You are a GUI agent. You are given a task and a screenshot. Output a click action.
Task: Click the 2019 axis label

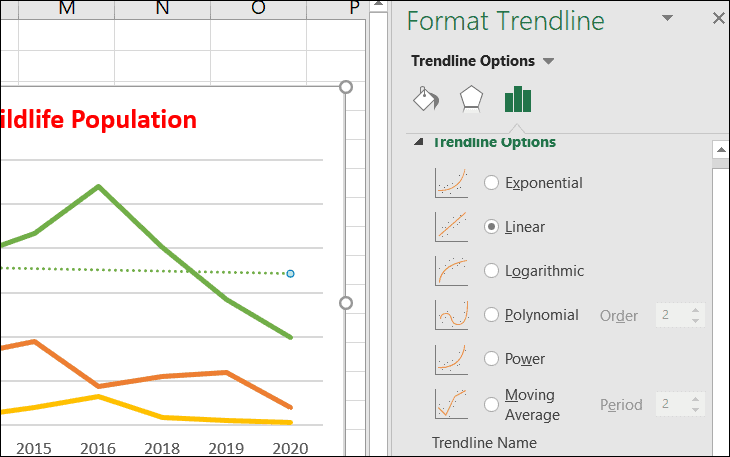point(226,448)
